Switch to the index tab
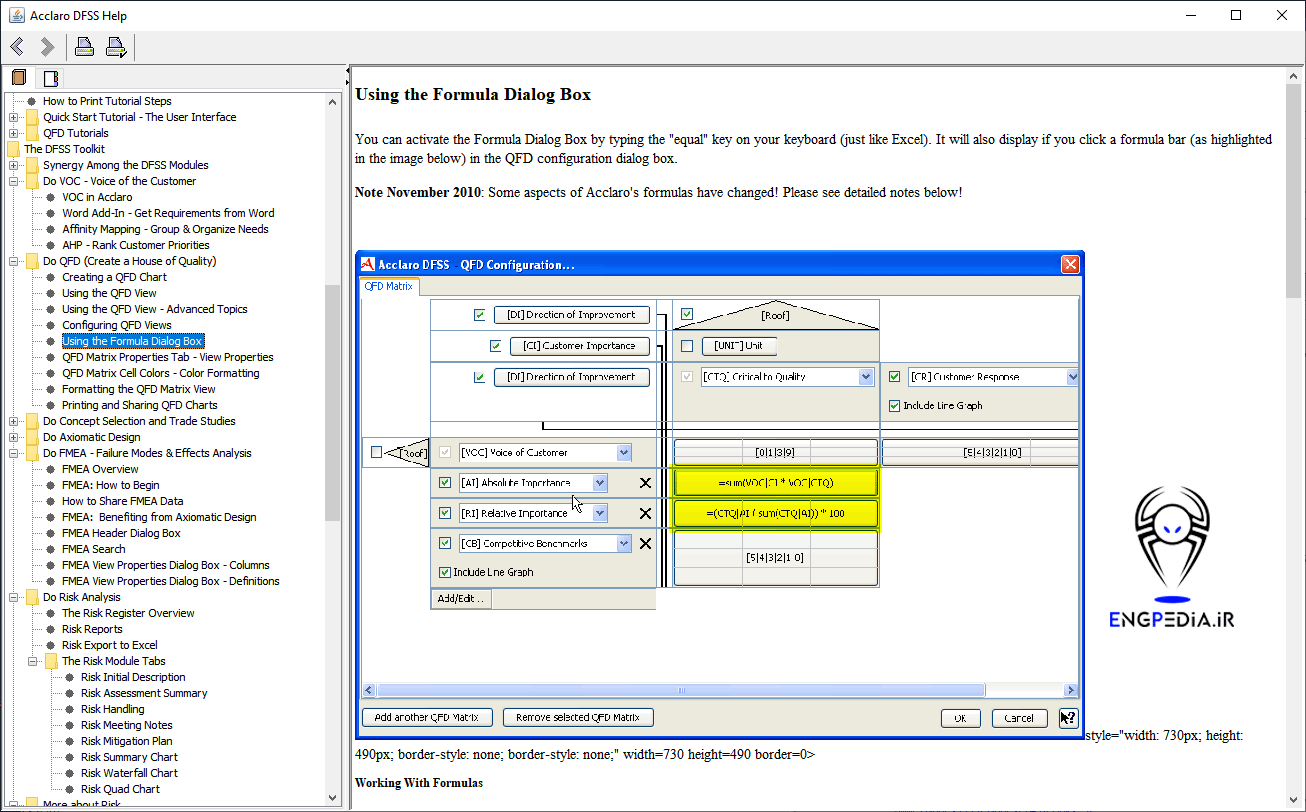Screen dimensions: 1306x812 pos(50,78)
